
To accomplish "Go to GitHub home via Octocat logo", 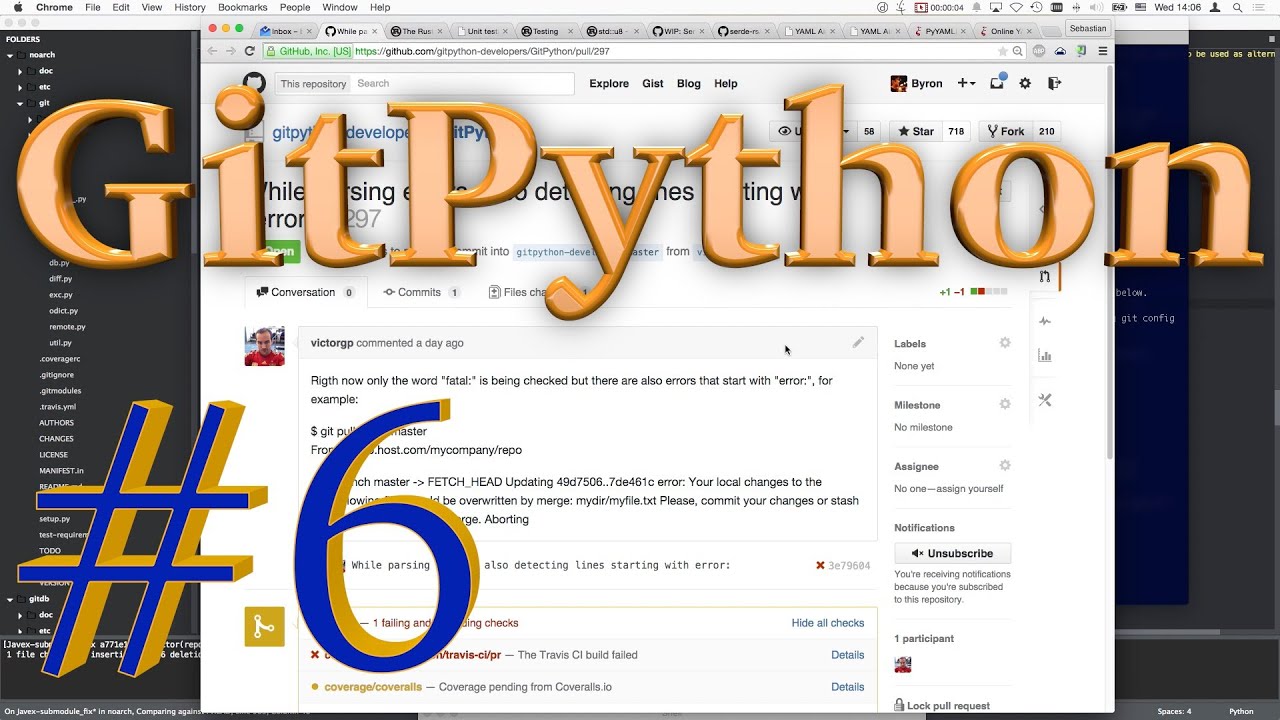I will tap(254, 83).
